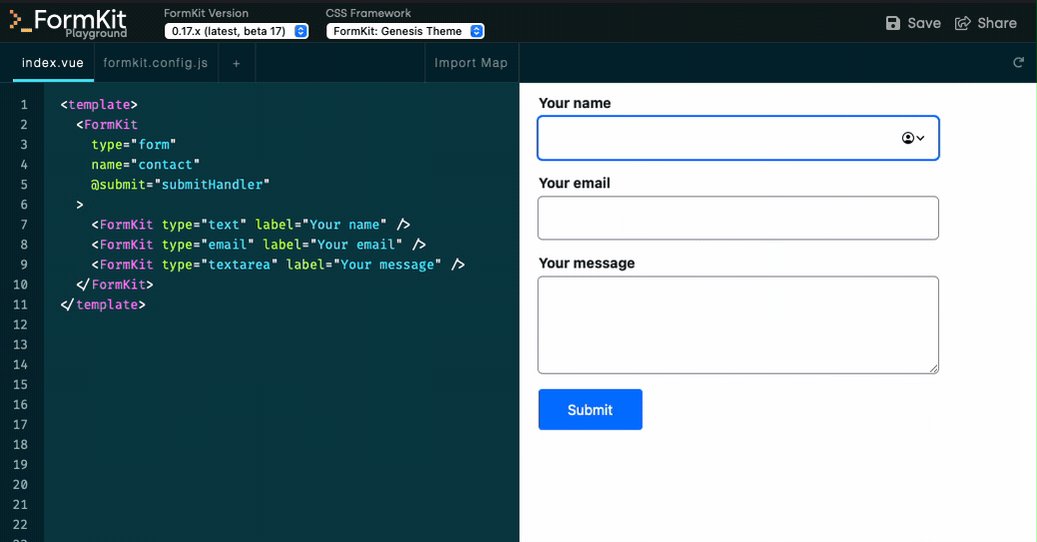Click line number 12 in gutter

click(x=21, y=325)
